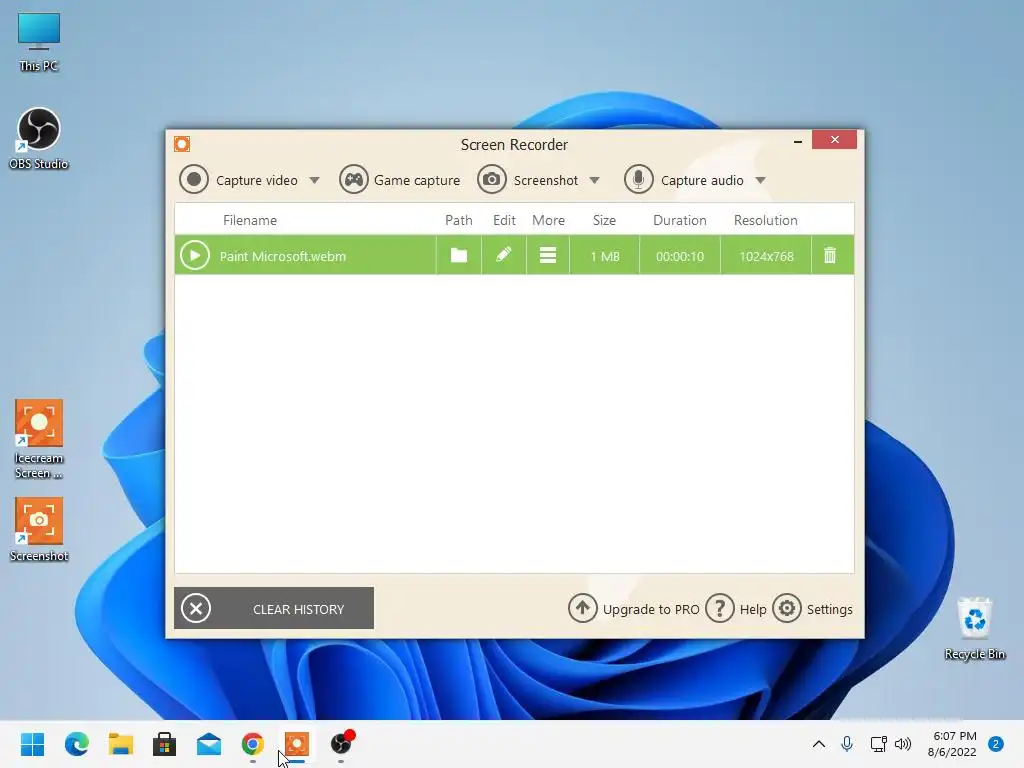Switch to Google Chrome on the taskbar
This screenshot has height=768, width=1024.
pyautogui.click(x=253, y=744)
